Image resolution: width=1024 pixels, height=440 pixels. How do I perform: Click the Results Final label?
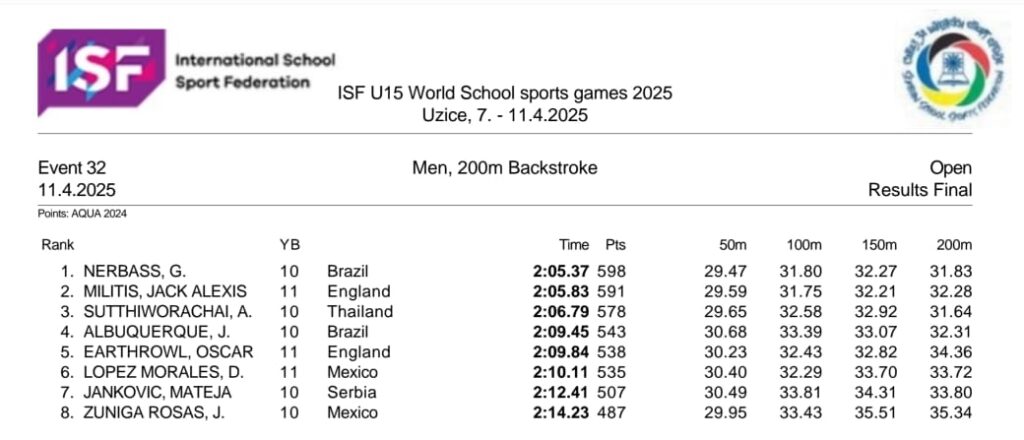pyautogui.click(x=920, y=190)
